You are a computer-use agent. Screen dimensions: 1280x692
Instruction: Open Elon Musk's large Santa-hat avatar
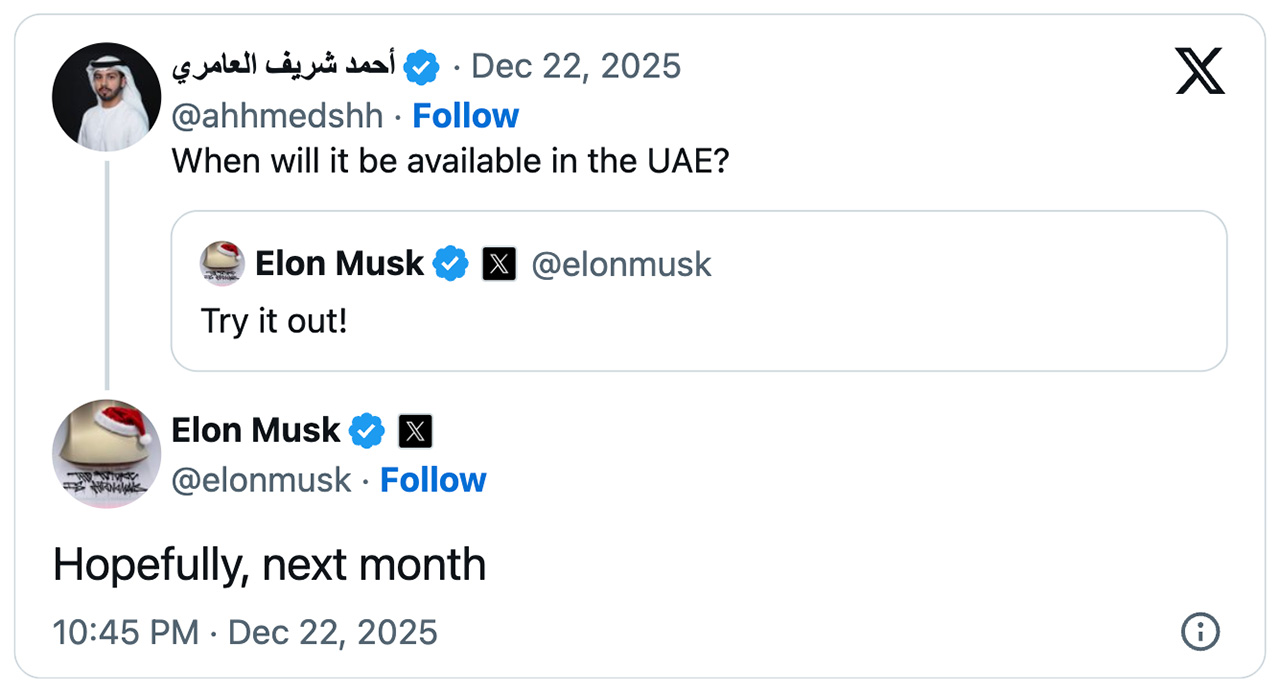[x=106, y=454]
